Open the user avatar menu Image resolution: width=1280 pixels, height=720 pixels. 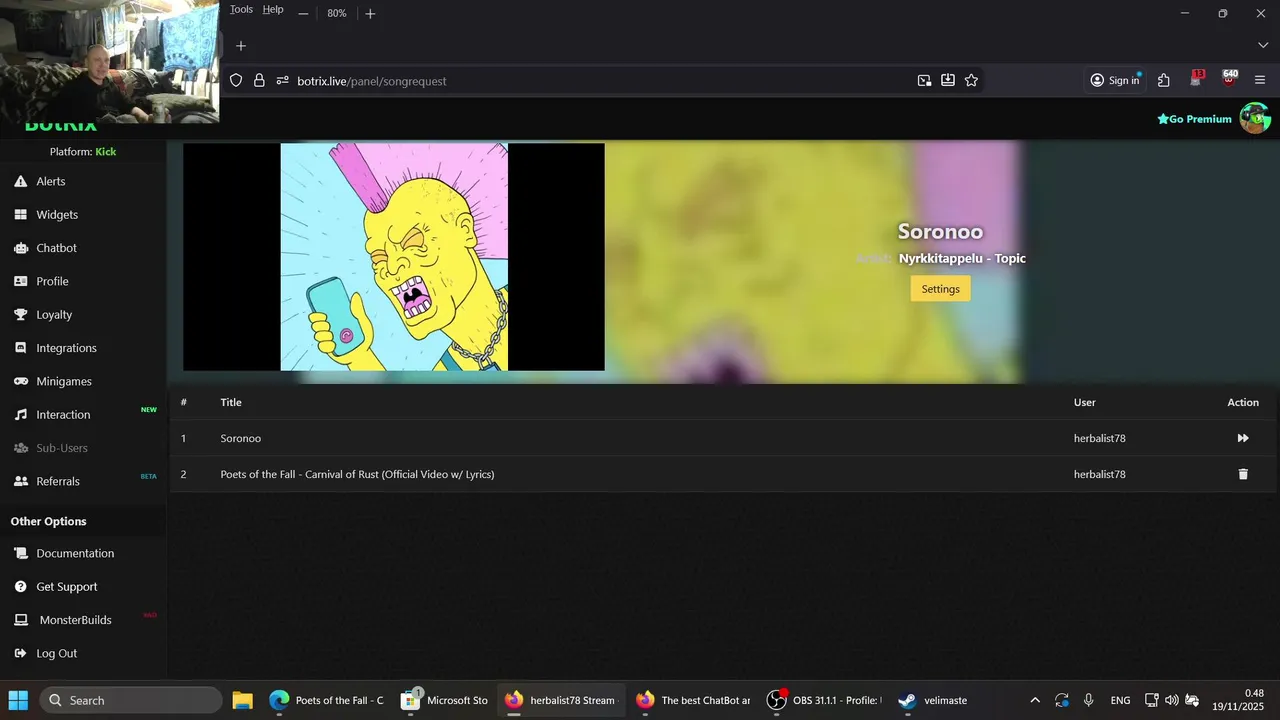tap(1255, 118)
